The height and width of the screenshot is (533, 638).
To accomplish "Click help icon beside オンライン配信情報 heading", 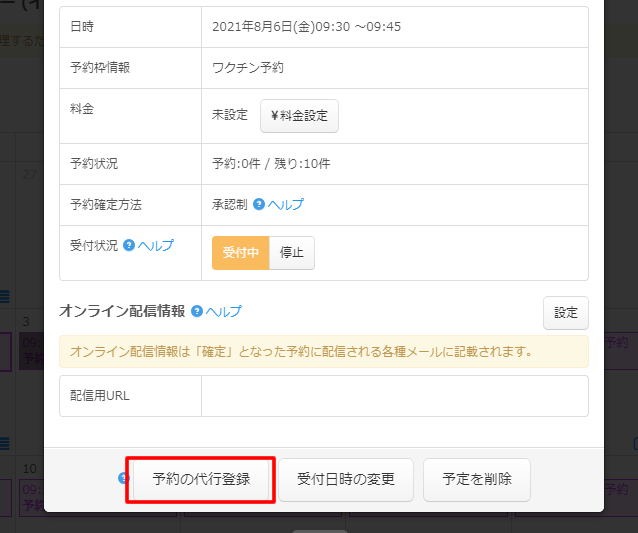I will click(197, 311).
